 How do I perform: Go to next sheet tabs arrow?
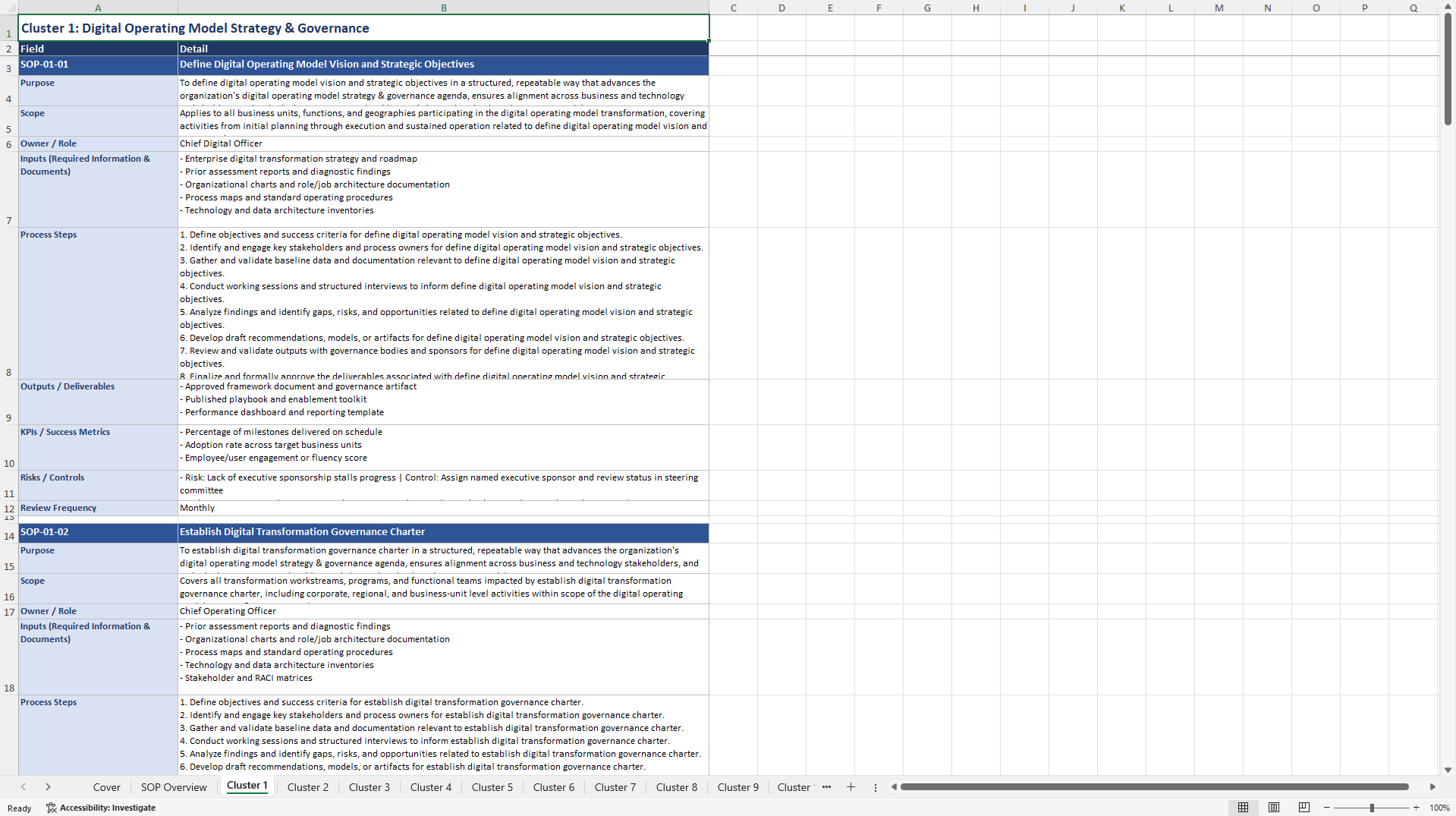tap(48, 787)
